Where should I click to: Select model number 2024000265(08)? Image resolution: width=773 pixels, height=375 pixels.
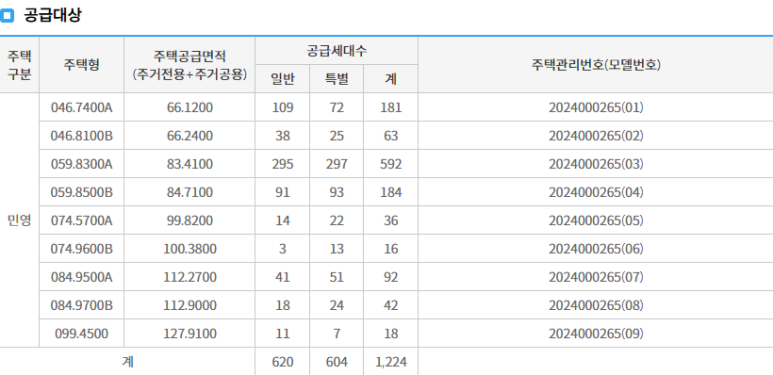point(596,306)
